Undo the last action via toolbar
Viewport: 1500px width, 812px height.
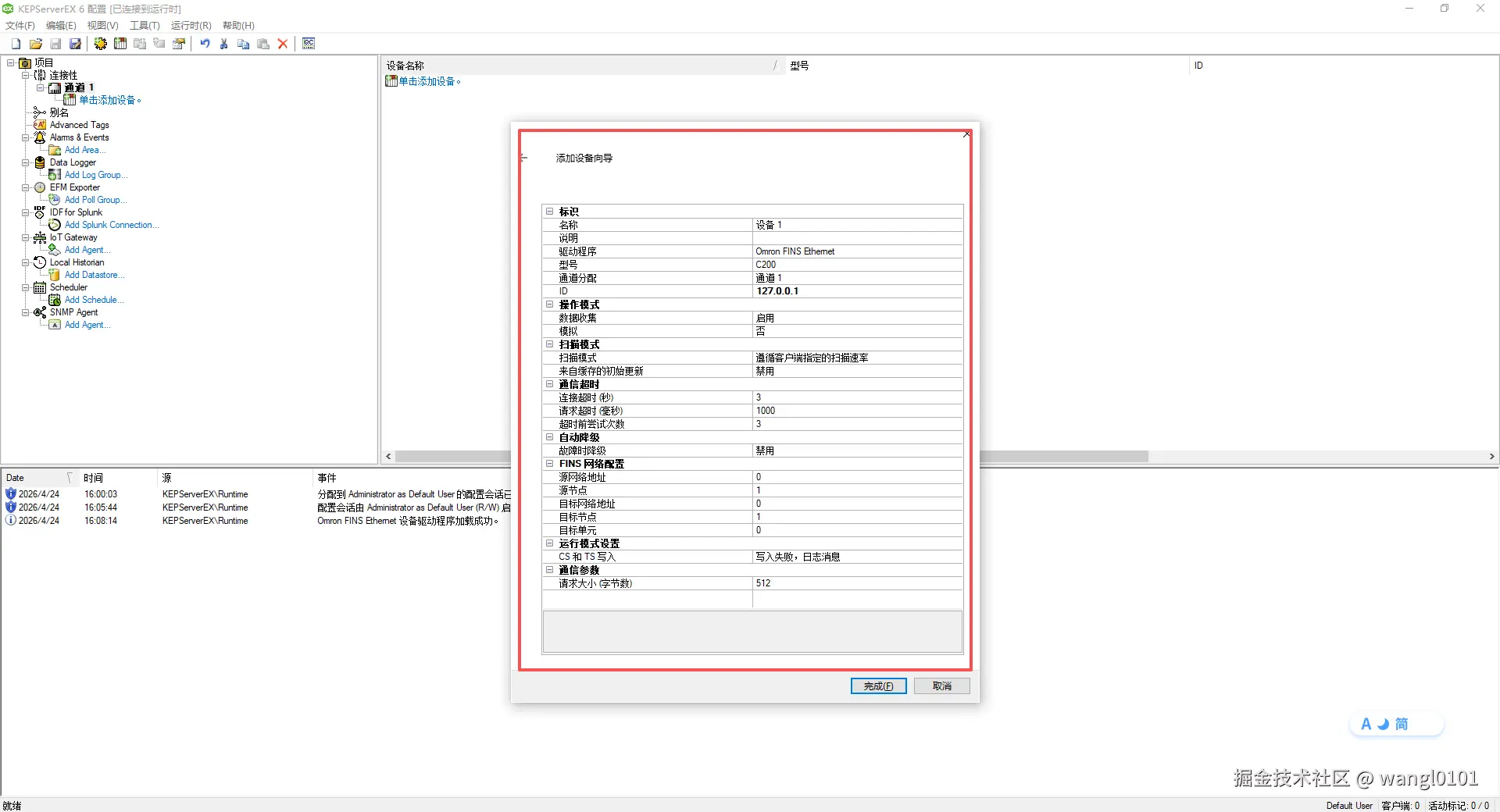tap(205, 44)
